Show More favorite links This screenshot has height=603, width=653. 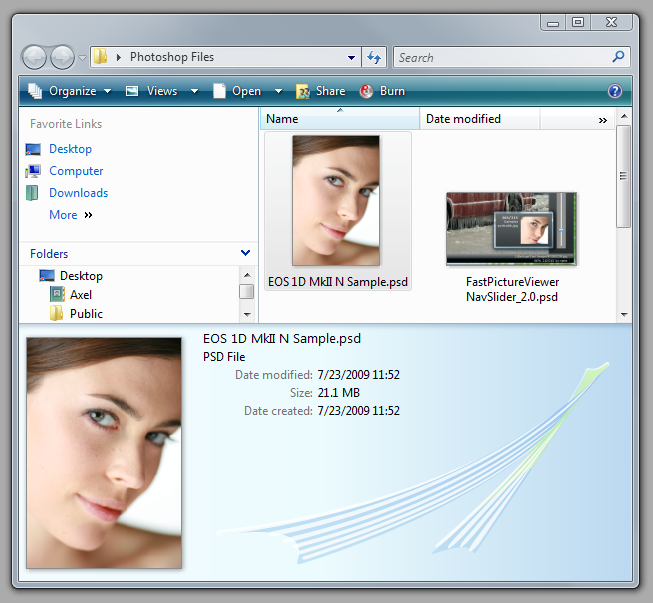tap(63, 215)
